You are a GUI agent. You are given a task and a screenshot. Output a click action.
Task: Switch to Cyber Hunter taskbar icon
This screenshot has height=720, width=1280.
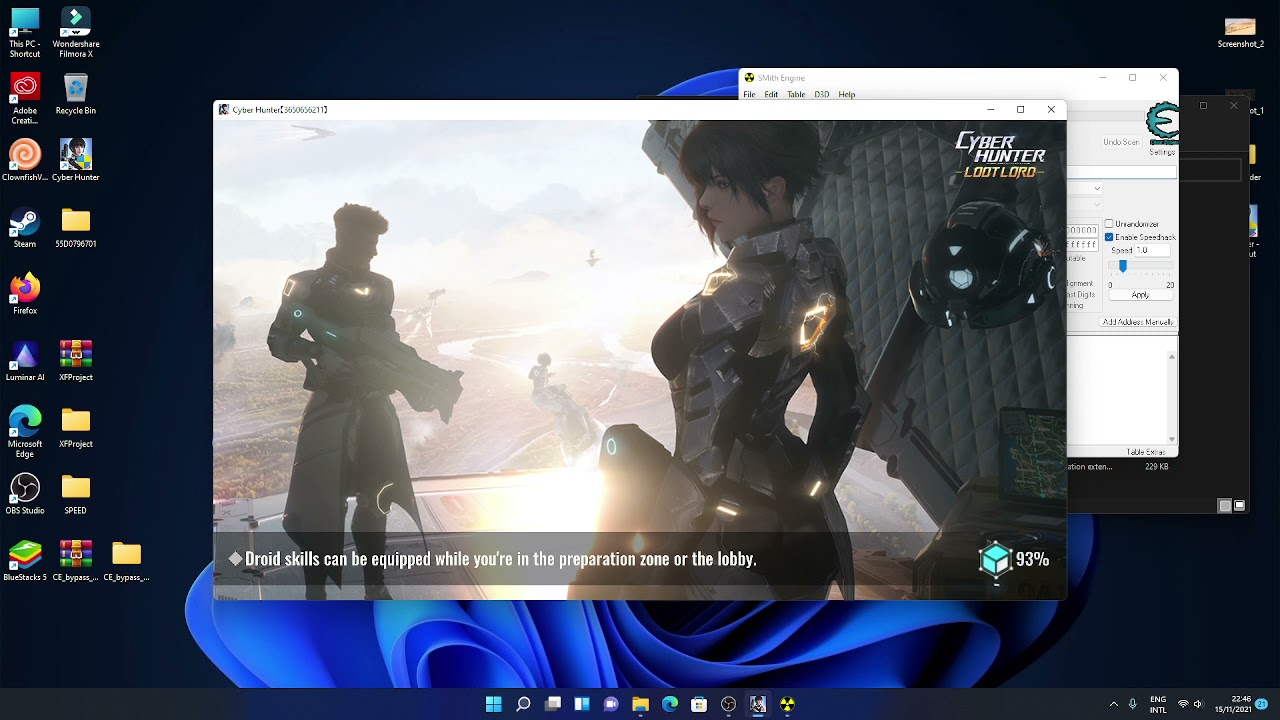tap(758, 704)
